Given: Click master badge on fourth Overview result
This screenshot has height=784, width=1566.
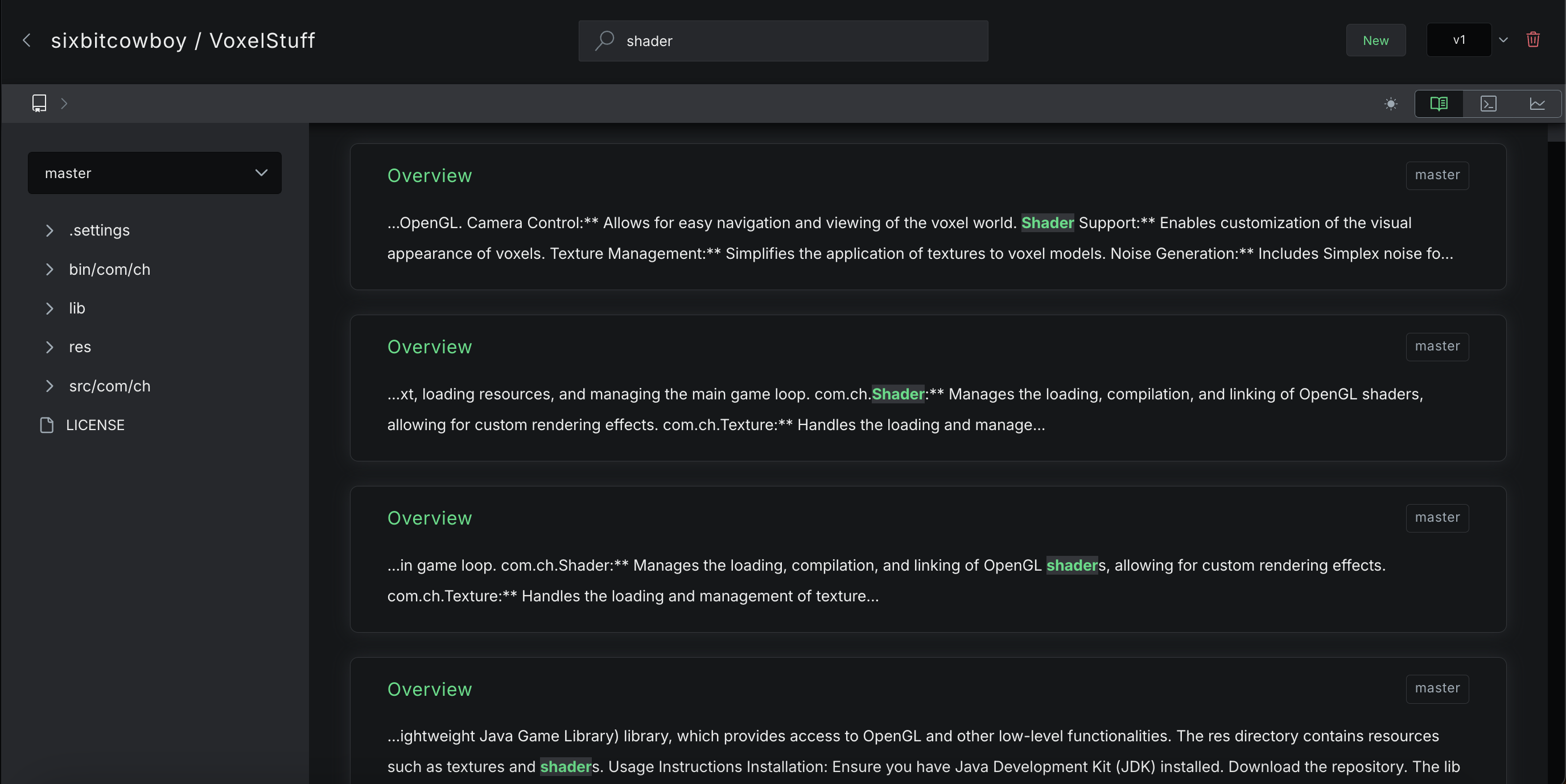Looking at the screenshot, I should click(x=1437, y=688).
